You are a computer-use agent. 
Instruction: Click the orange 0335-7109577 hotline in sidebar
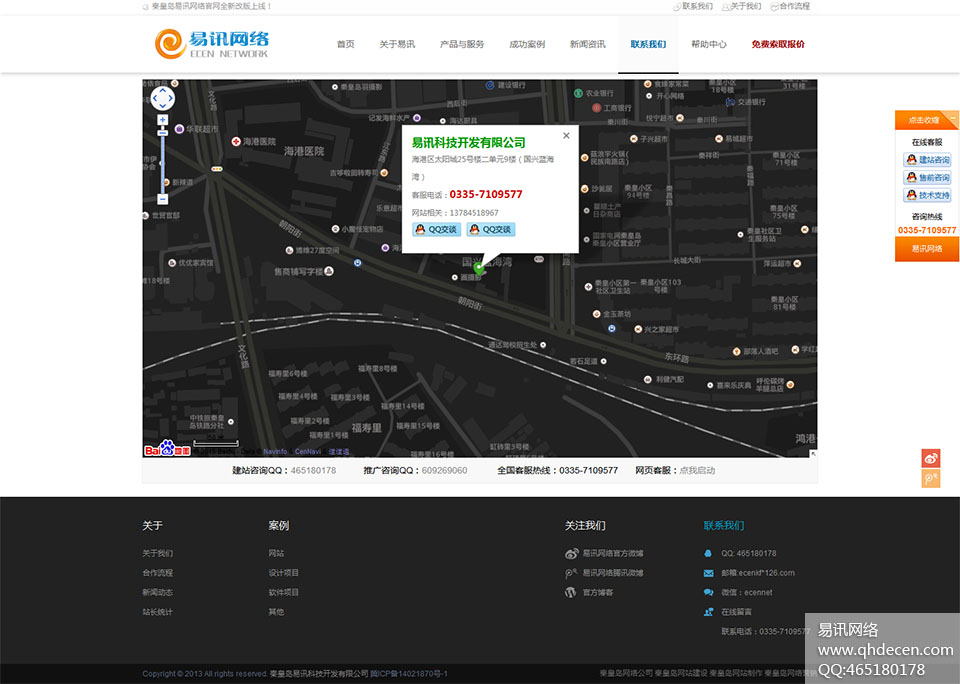[x=927, y=230]
